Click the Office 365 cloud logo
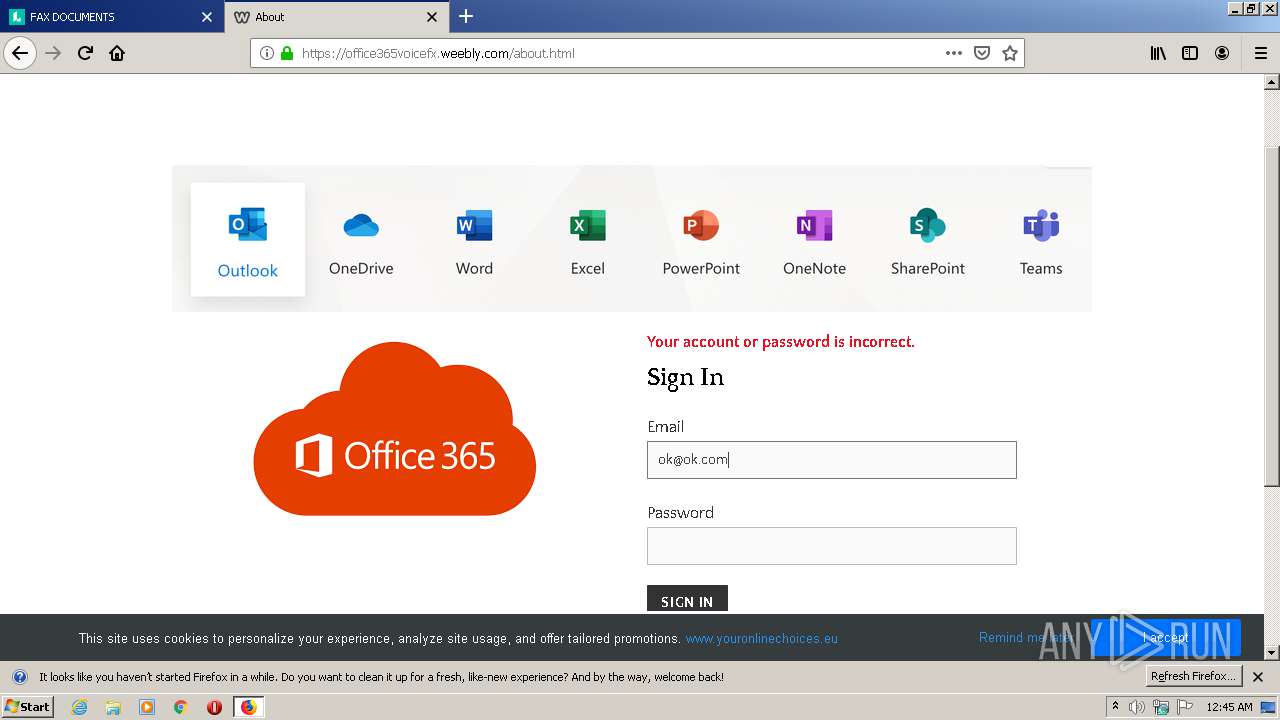The image size is (1280, 720). (394, 428)
